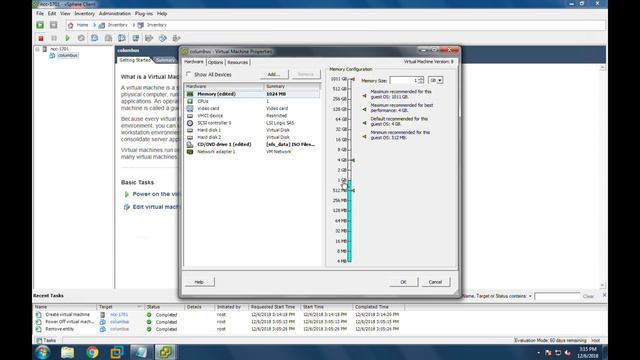Click the Memory Size spinner arrows
This screenshot has width=640, height=360.
pos(421,80)
